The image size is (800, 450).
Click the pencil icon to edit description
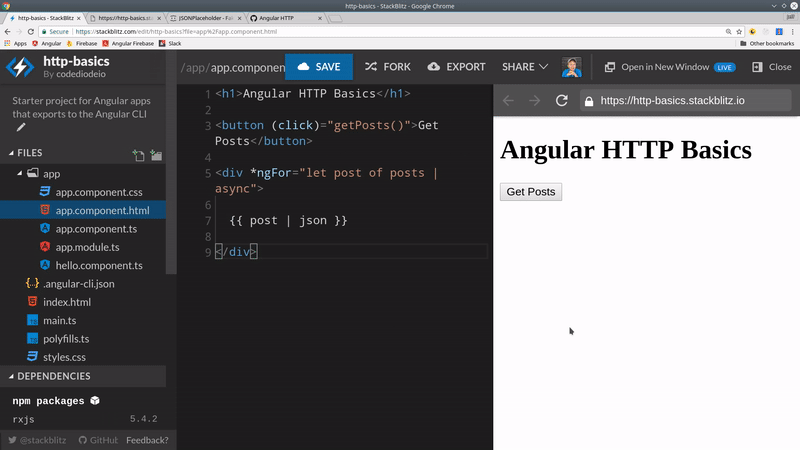point(21,127)
